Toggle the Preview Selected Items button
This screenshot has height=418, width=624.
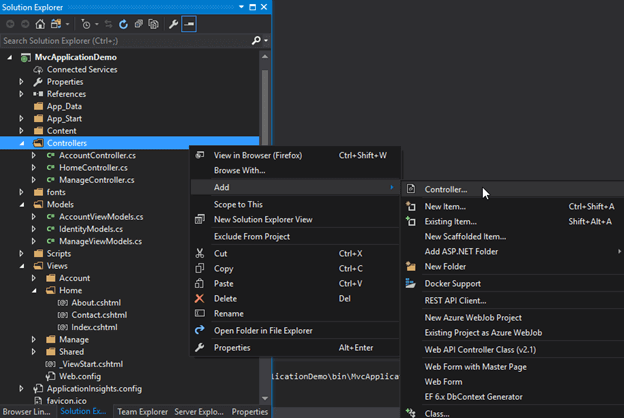pos(189,23)
